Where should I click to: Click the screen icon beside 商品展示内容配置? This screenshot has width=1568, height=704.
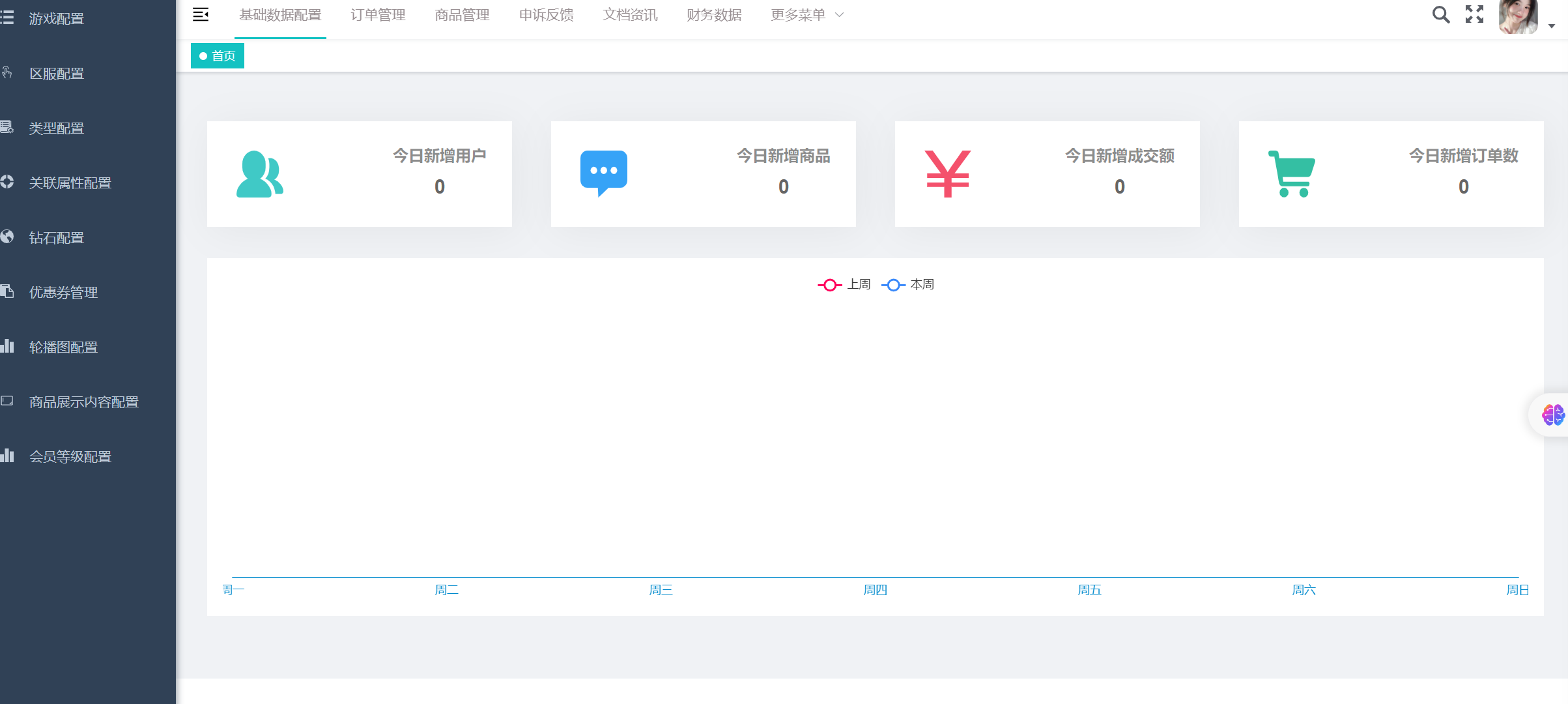[x=7, y=401]
